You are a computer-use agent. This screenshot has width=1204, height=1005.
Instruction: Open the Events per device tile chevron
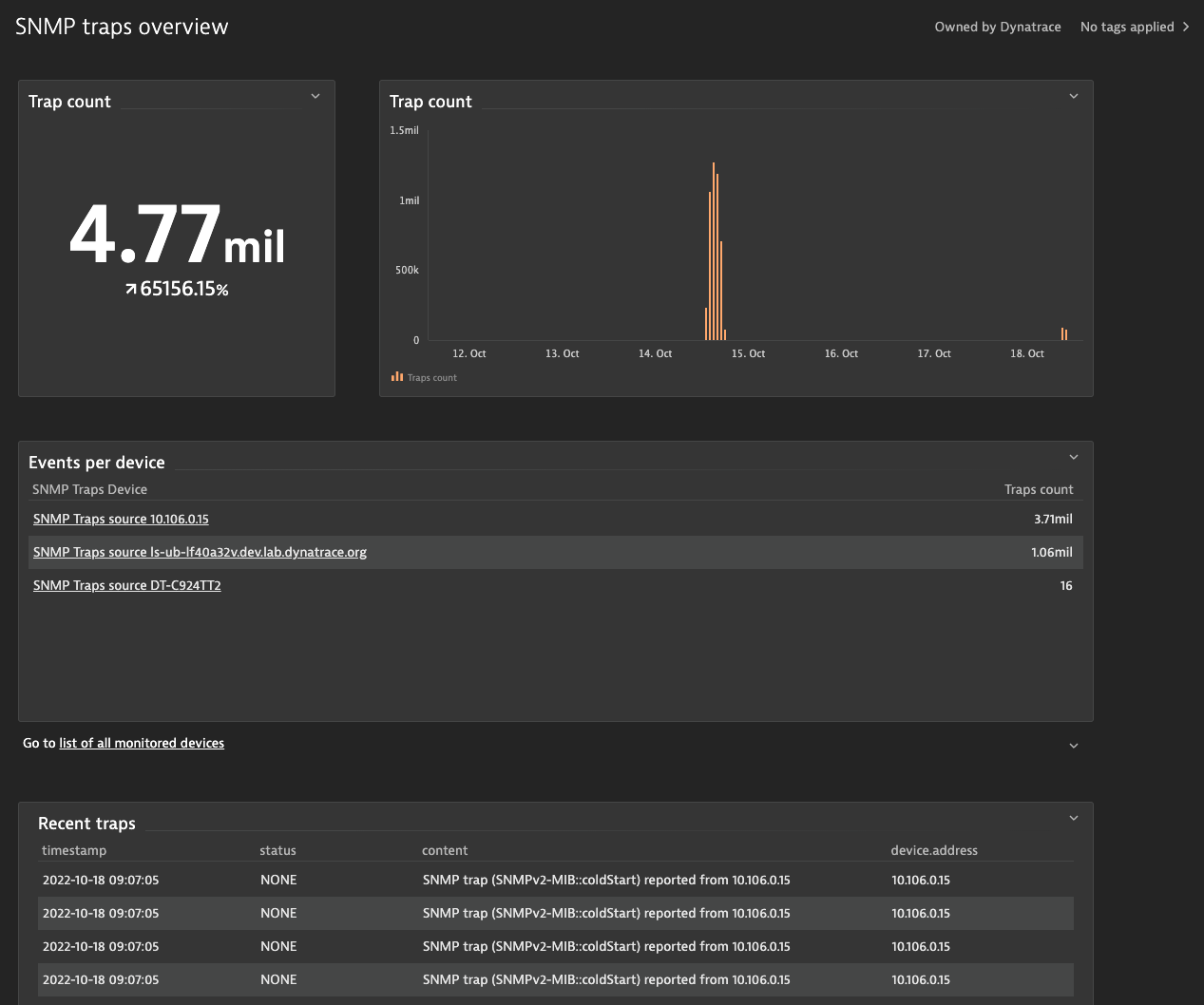[1074, 457]
